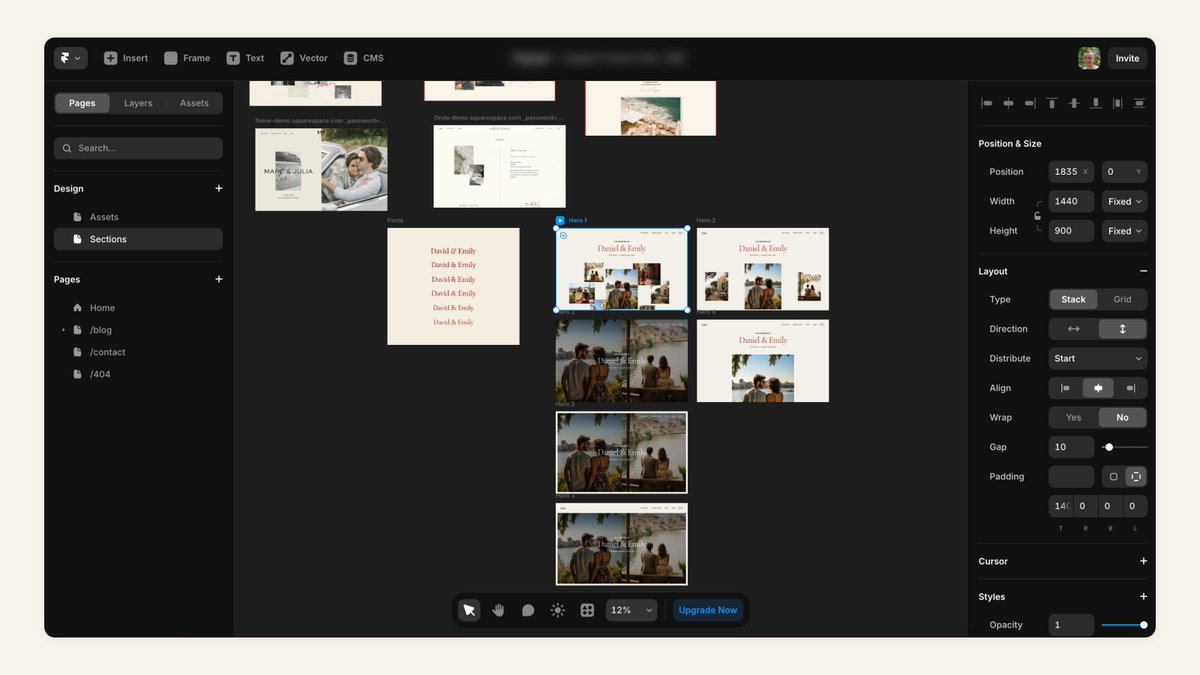The height and width of the screenshot is (675, 1200).
Task: Expand the Styles section plus
Action: point(1143,597)
